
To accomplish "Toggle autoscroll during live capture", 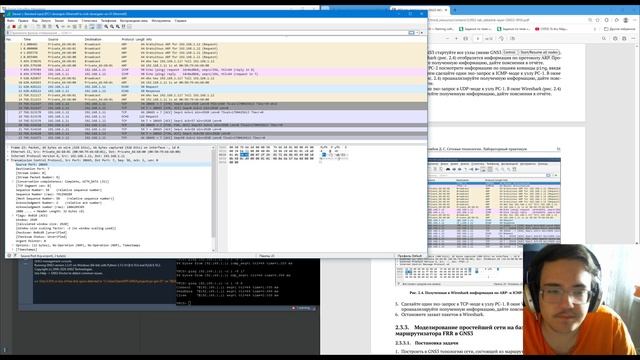I will [x=92, y=26].
